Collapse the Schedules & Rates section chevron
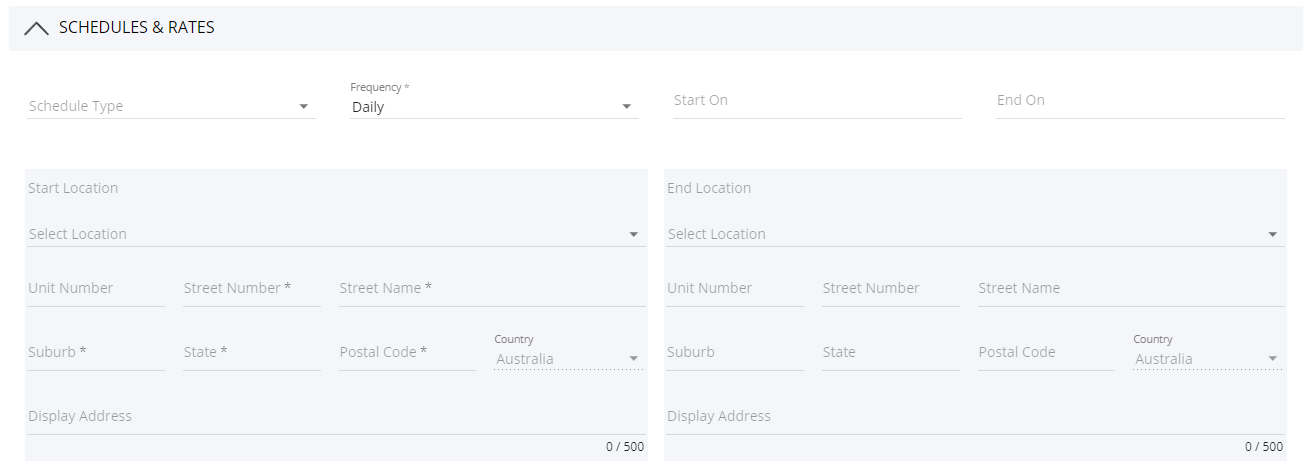Viewport: 1313px width, 473px height. [x=36, y=29]
